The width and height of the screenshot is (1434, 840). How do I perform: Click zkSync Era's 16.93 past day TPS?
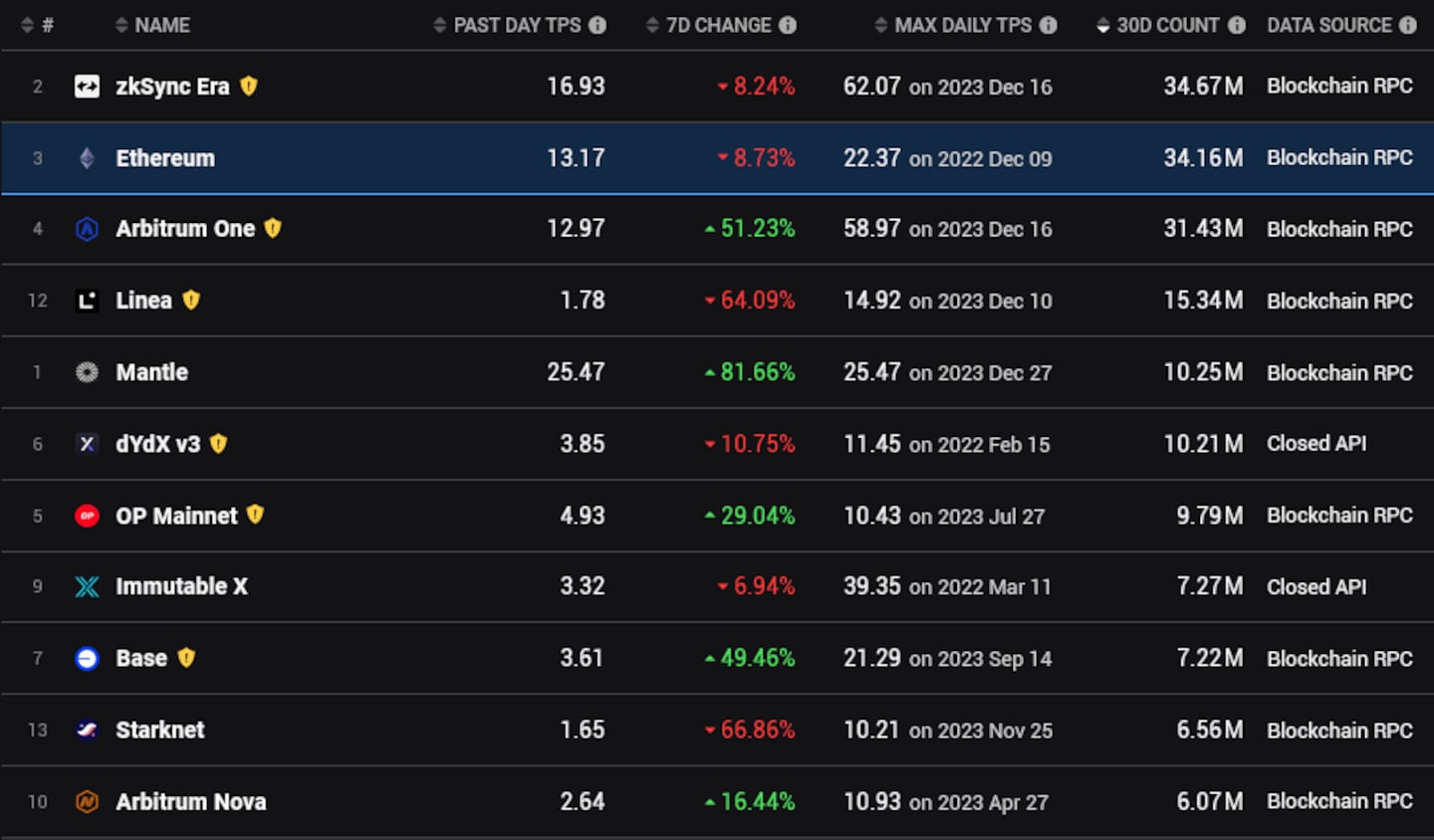pyautogui.click(x=576, y=87)
